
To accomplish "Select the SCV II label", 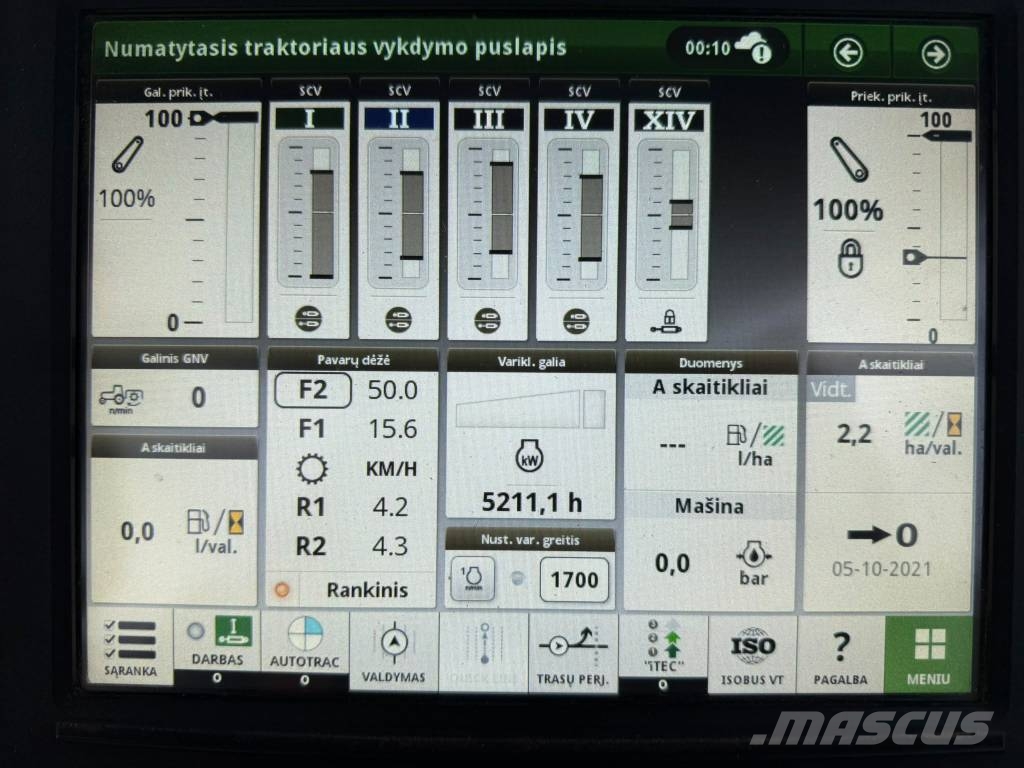I will (x=398, y=119).
